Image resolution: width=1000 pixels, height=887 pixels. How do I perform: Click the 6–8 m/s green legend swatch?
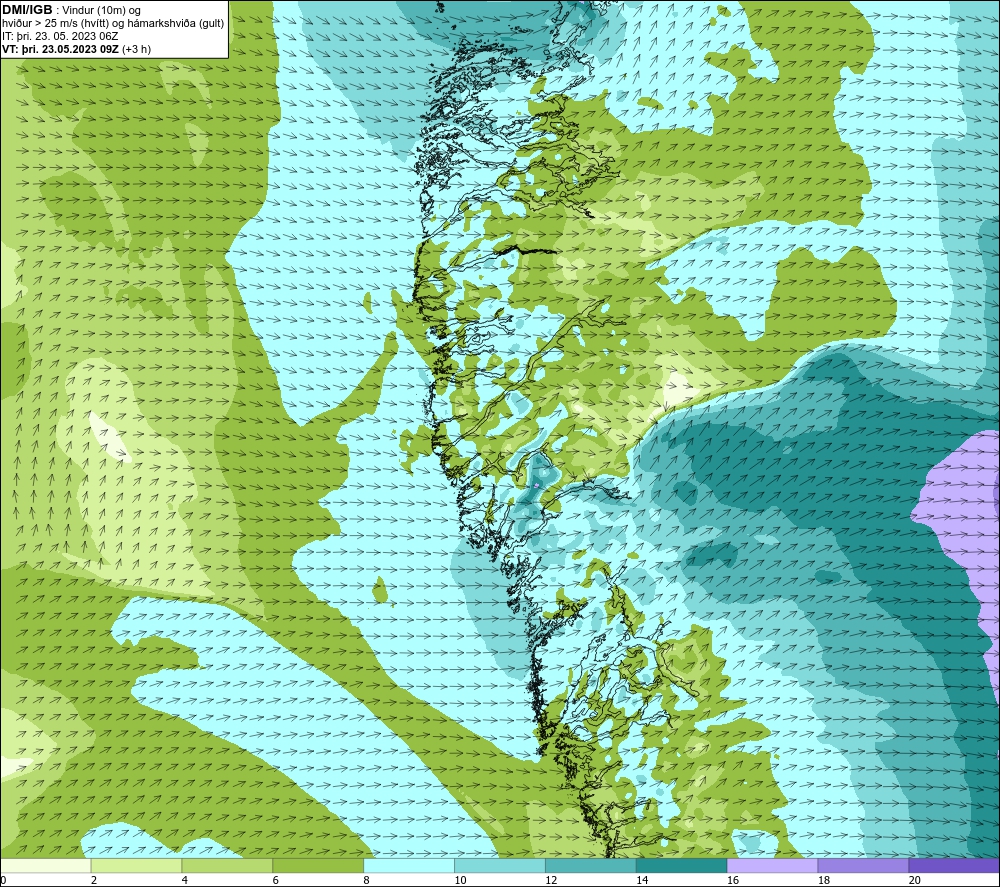(318, 865)
